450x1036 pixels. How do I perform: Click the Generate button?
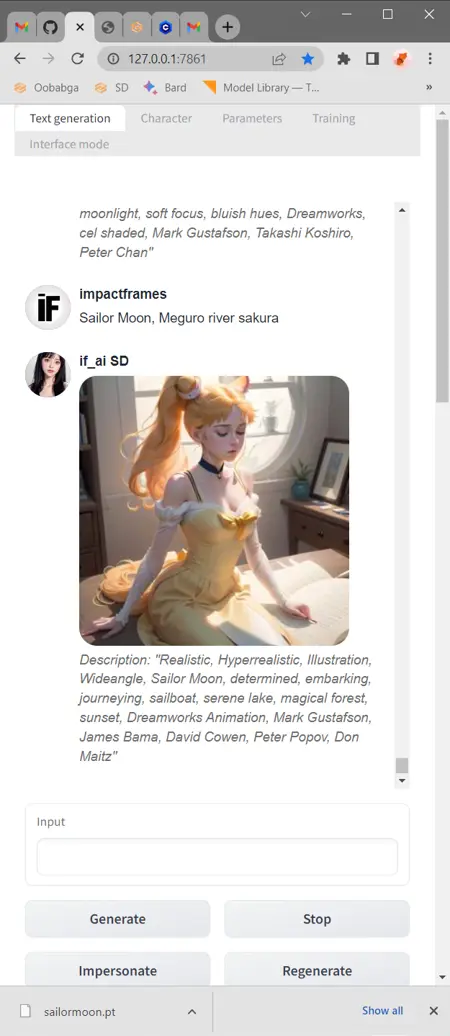point(118,919)
